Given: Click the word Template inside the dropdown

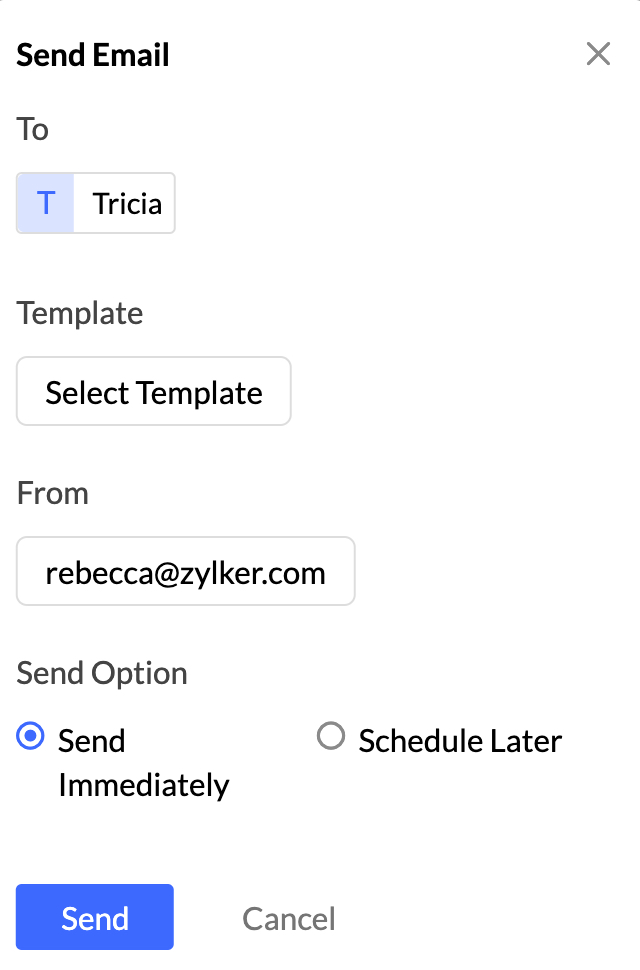Looking at the screenshot, I should 200,393.
